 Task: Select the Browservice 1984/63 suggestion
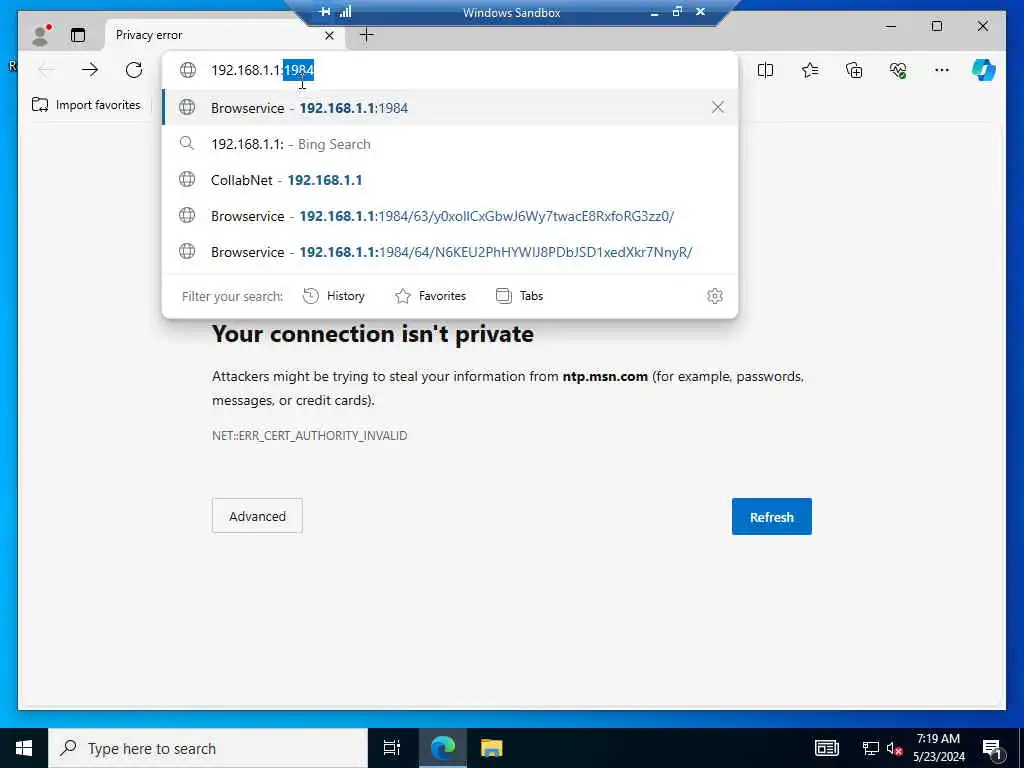[451, 216]
